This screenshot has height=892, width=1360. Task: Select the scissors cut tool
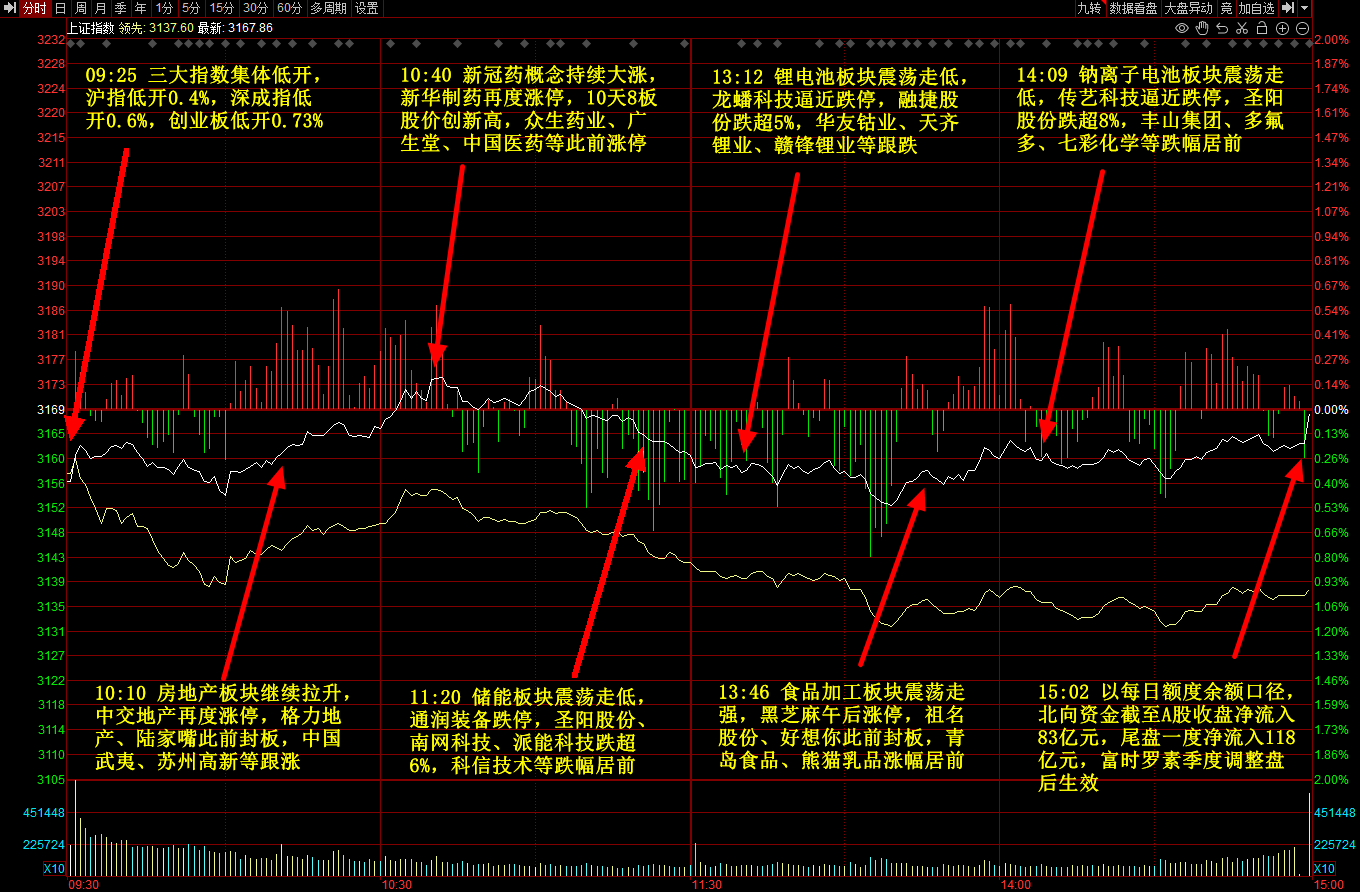[1242, 28]
